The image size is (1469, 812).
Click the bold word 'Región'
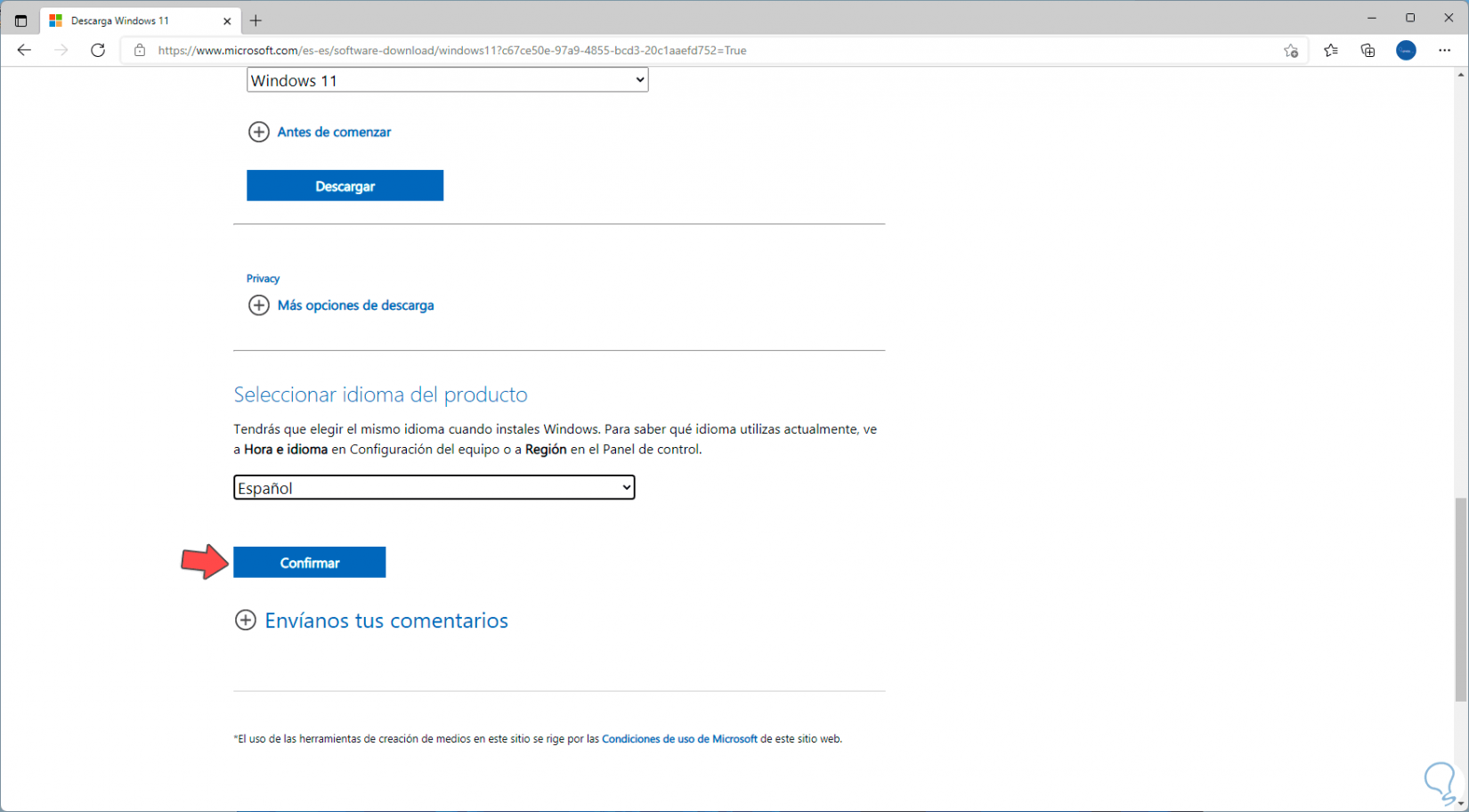pos(546,450)
